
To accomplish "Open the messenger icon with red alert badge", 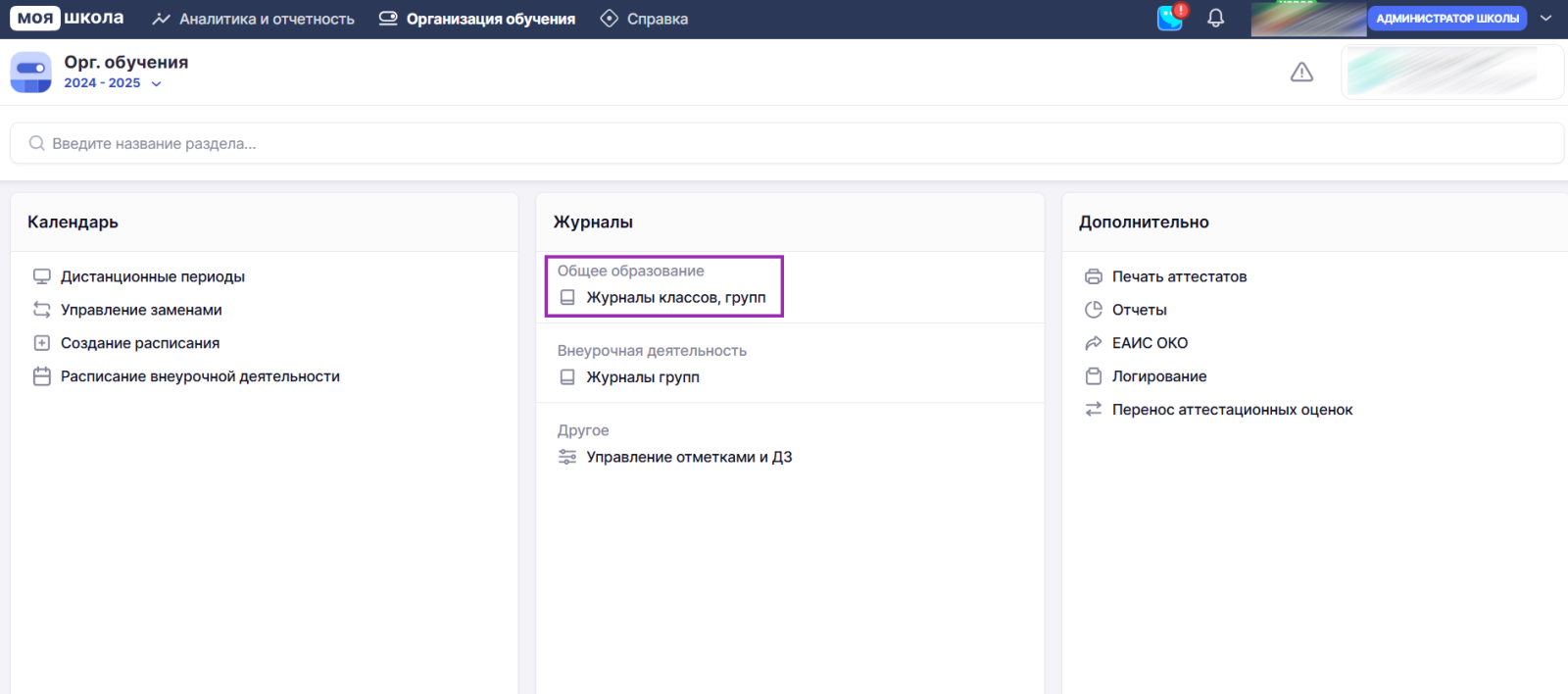I will pos(1170,19).
